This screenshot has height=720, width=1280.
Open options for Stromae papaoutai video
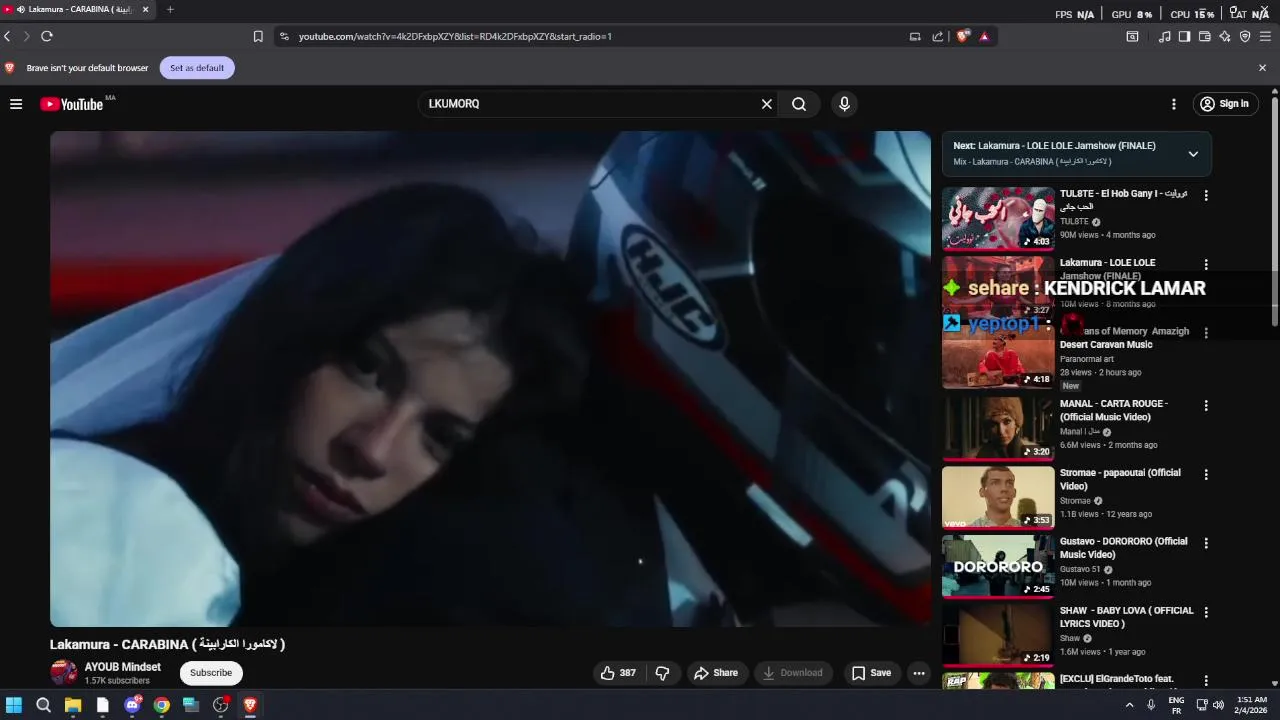[1206, 475]
